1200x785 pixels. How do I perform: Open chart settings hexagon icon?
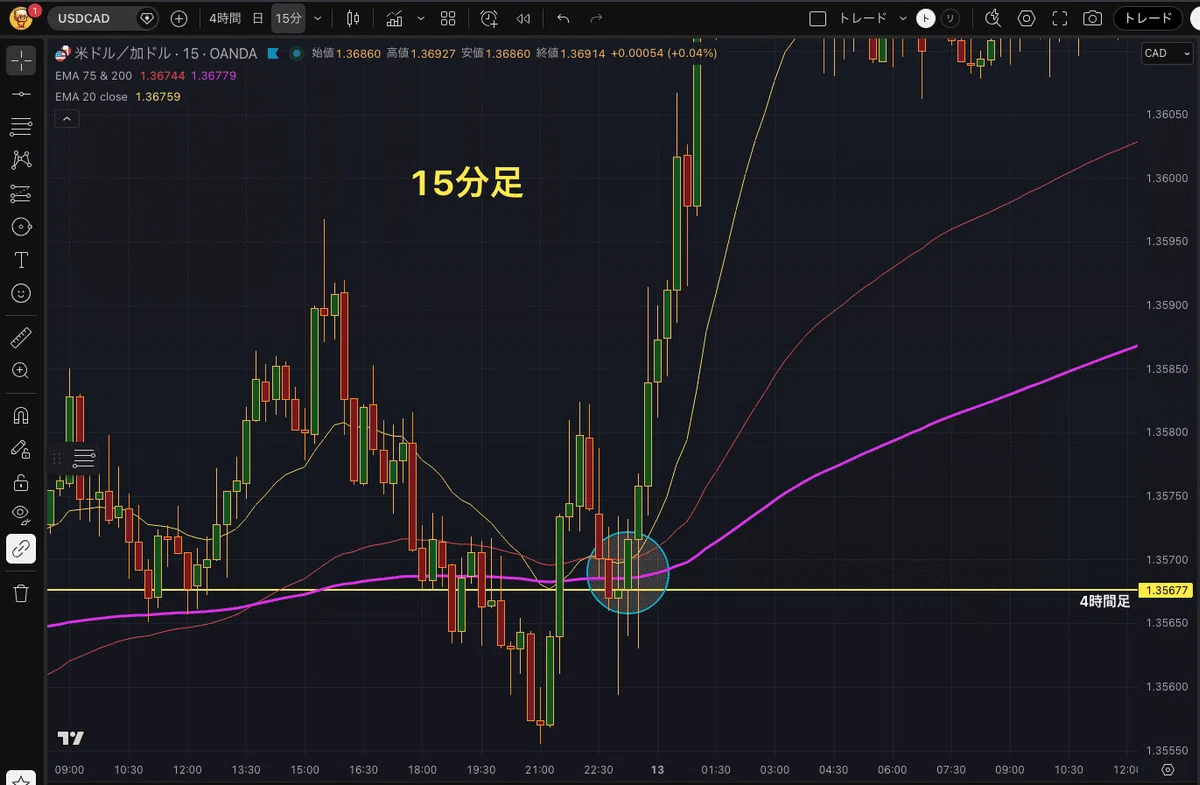pyautogui.click(x=1026, y=18)
